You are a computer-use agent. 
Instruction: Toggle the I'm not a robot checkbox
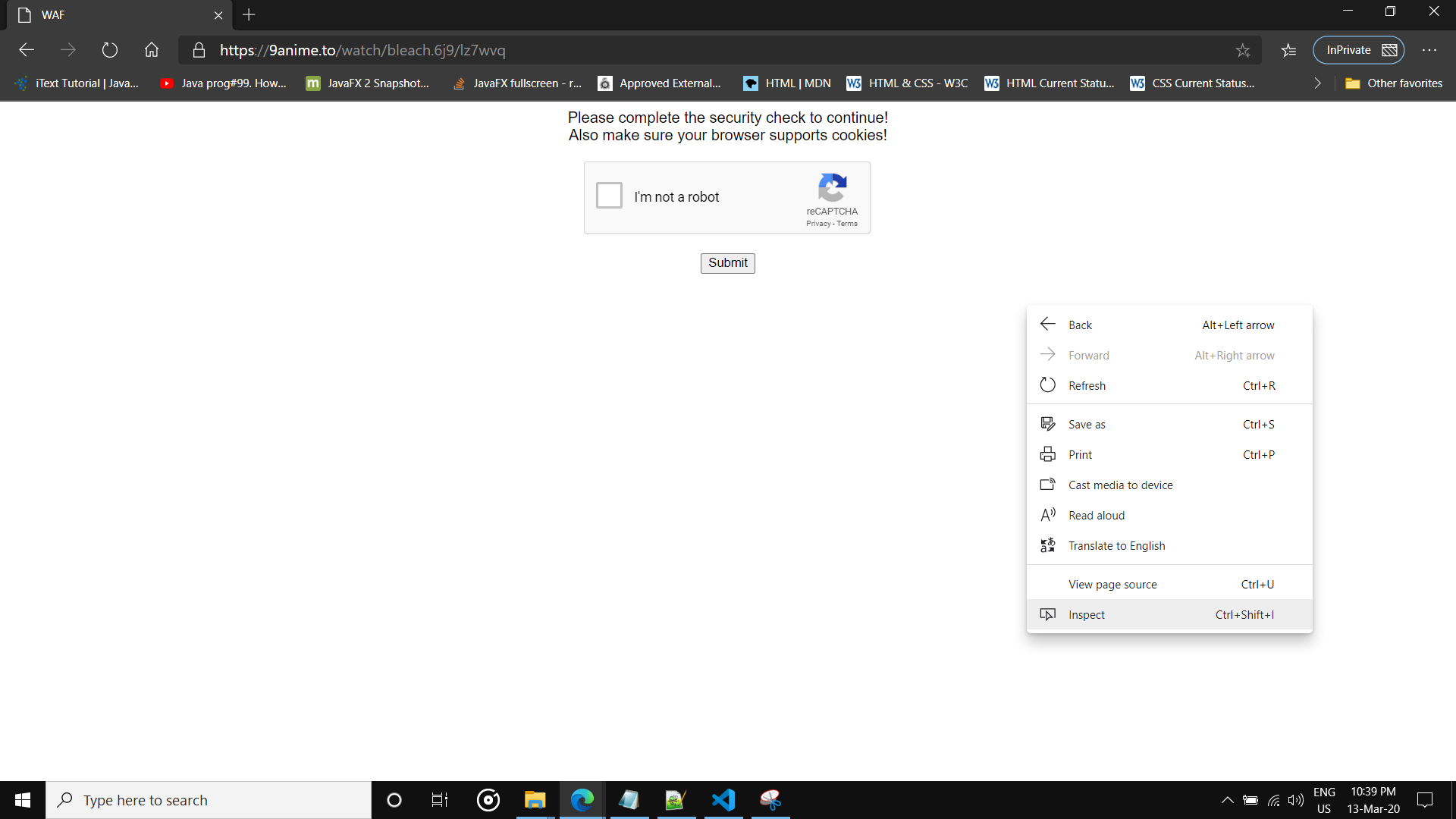coord(610,197)
